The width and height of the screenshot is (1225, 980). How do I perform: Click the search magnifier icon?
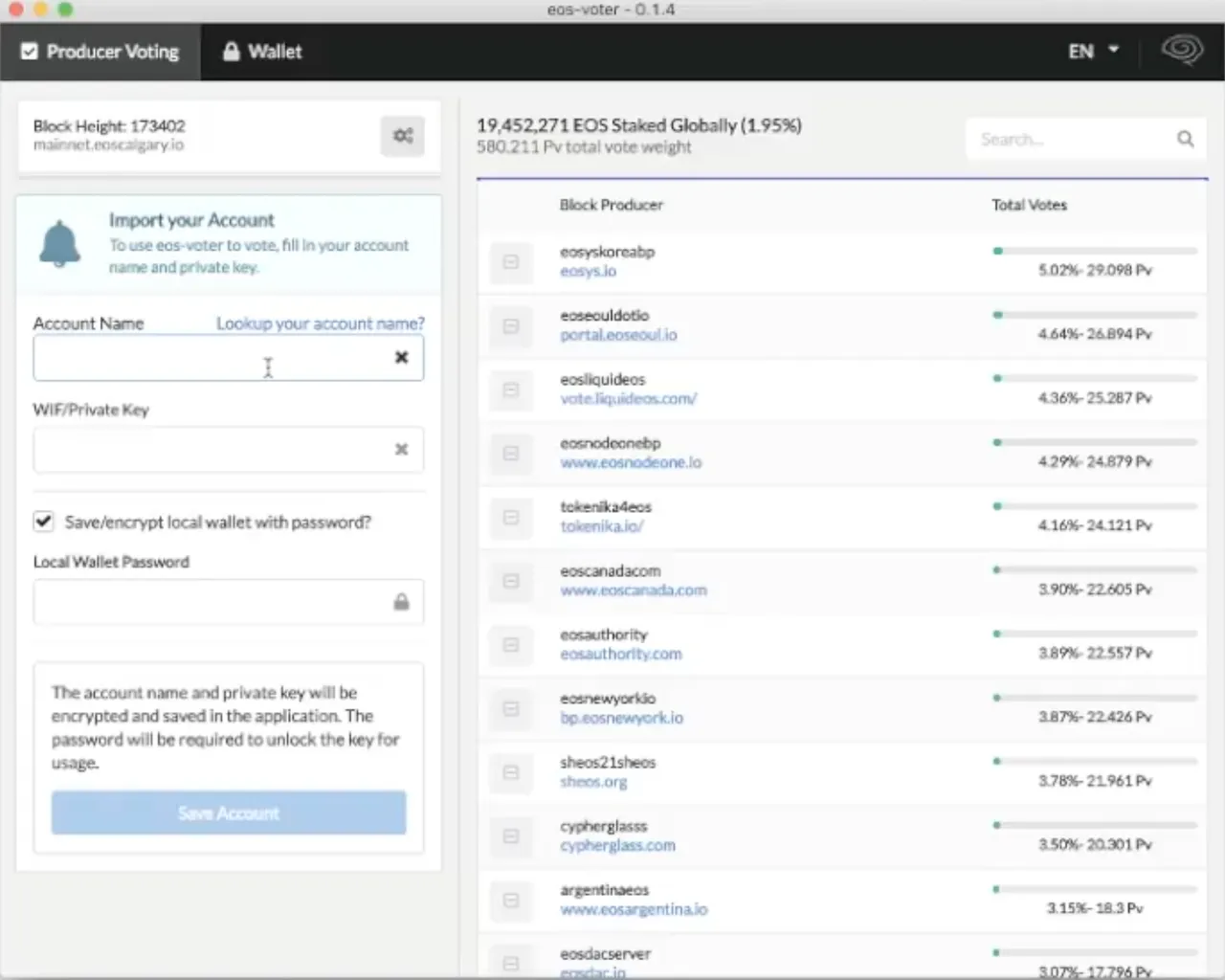1185,139
